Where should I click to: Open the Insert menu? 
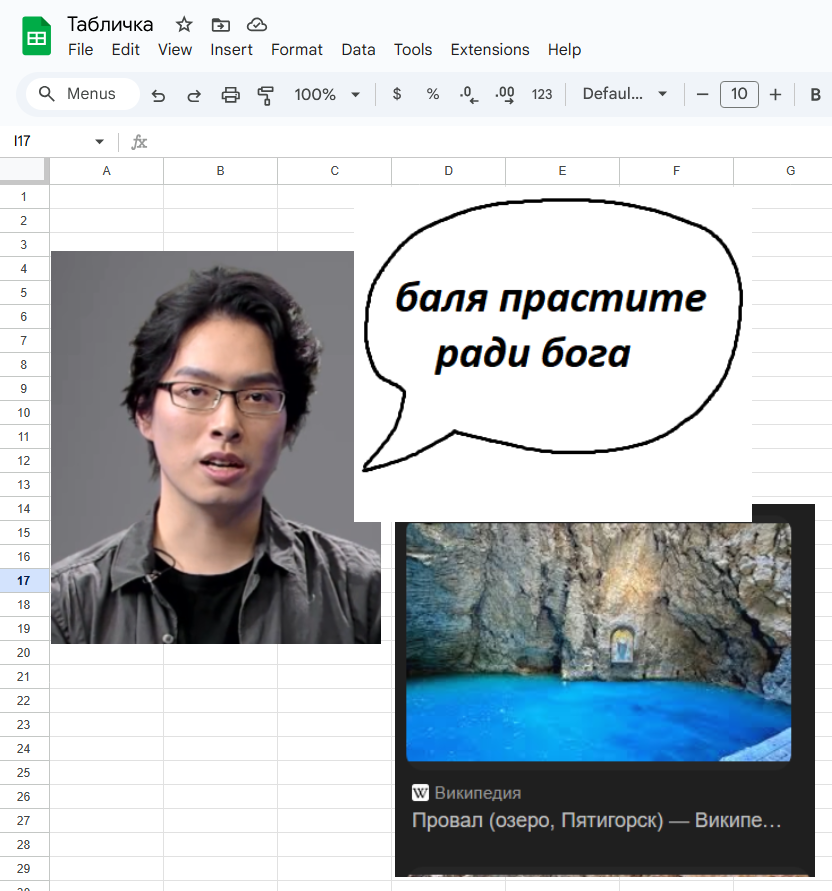point(231,49)
